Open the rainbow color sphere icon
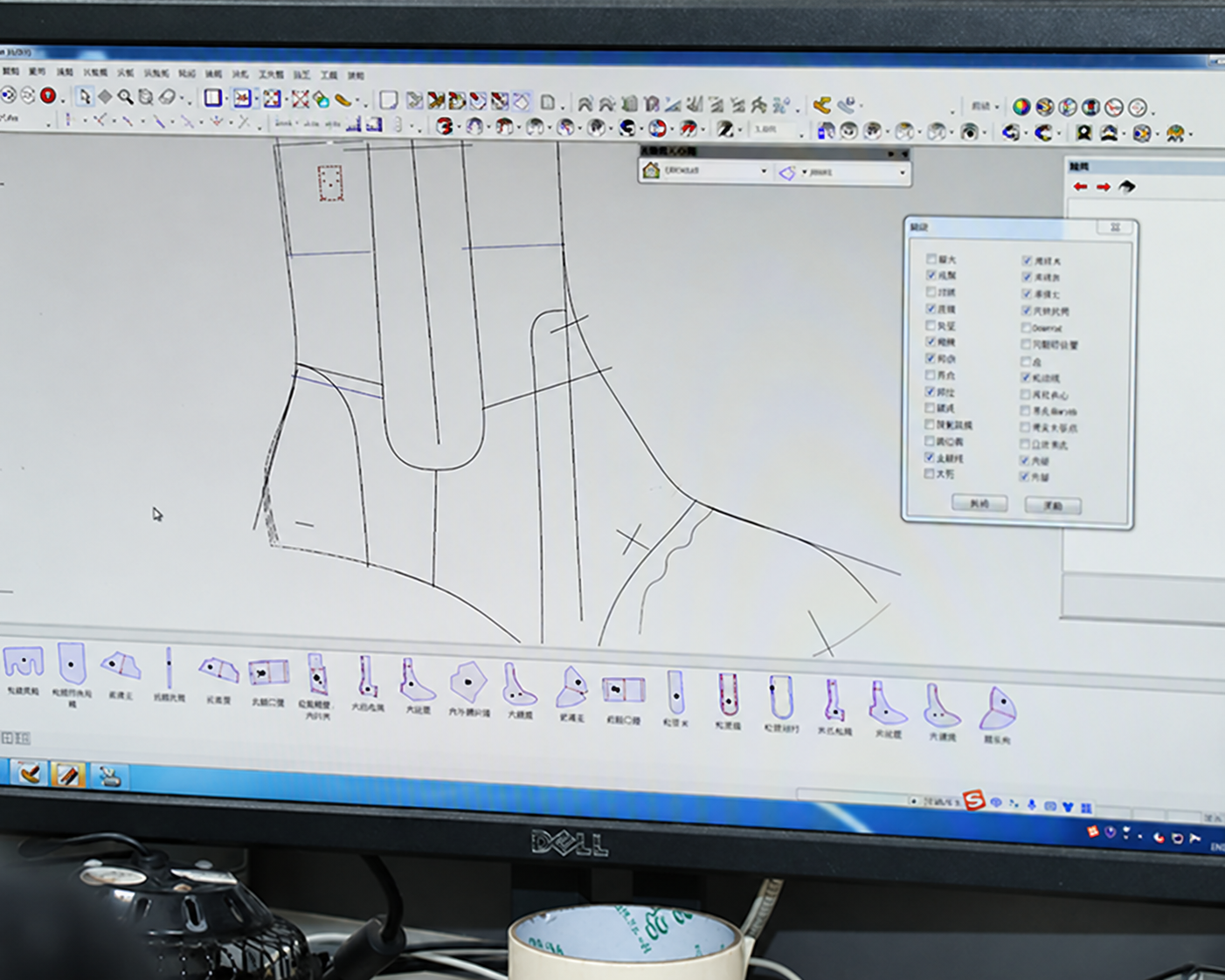This screenshot has width=1225, height=980. [x=1021, y=107]
